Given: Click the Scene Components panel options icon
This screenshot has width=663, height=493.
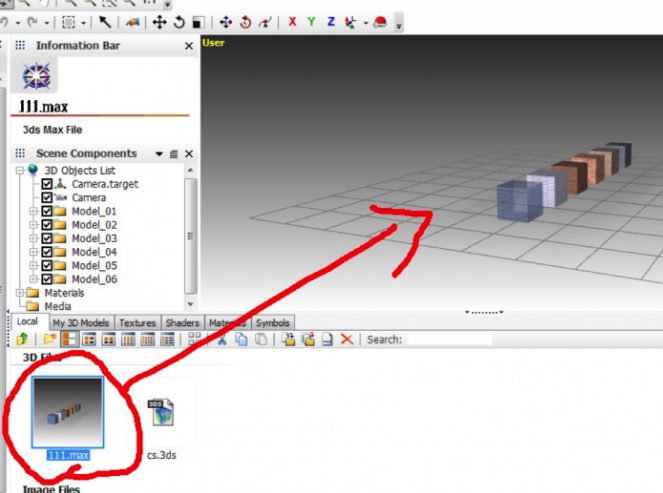Looking at the screenshot, I should point(174,154).
